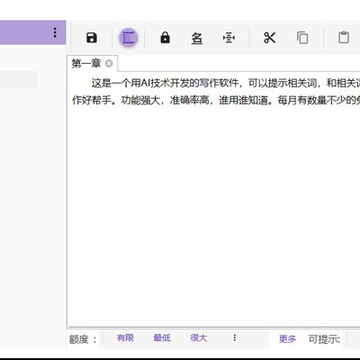360x360 pixels.
Task: Click the Paste clipboard icon
Action: [x=344, y=37]
